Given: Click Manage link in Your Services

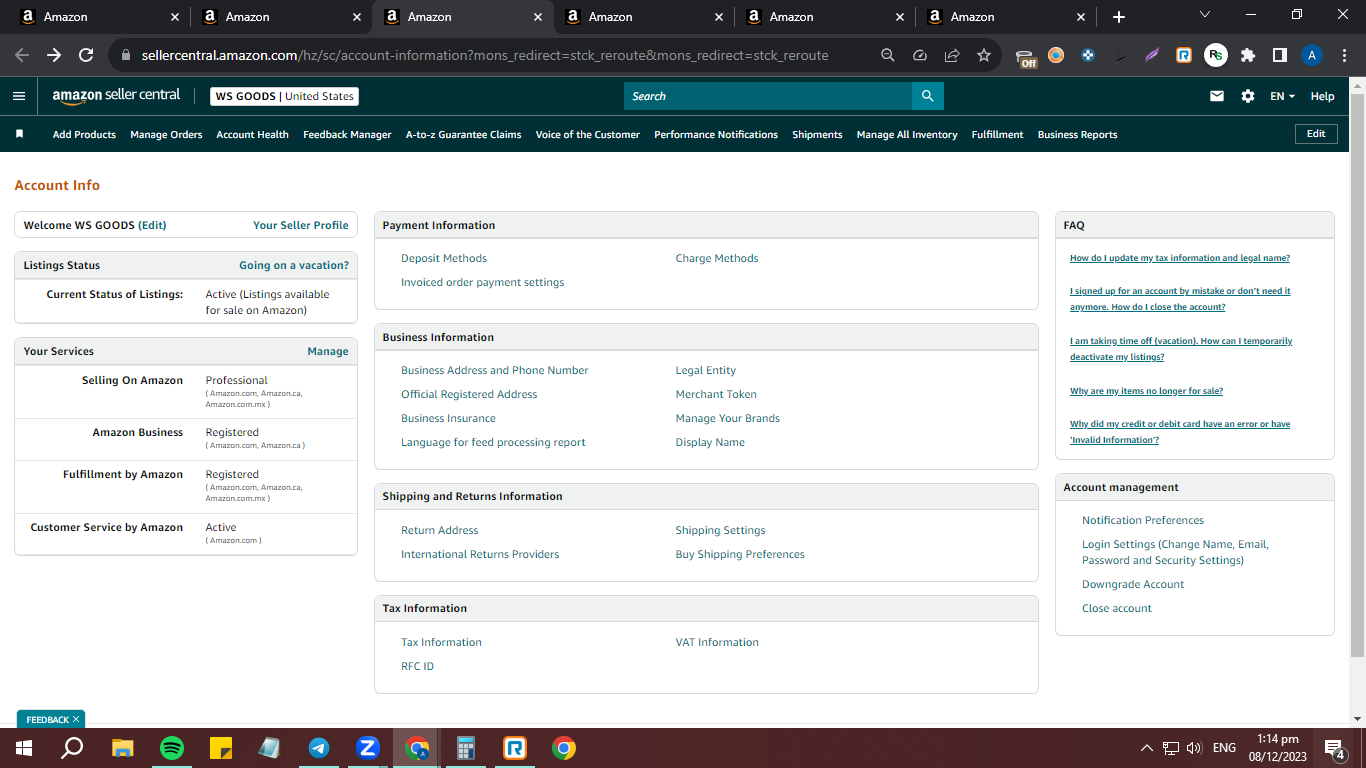Looking at the screenshot, I should (328, 351).
